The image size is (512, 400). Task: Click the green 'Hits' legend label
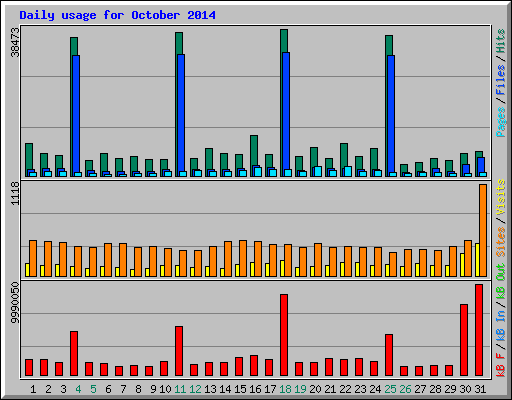501,41
